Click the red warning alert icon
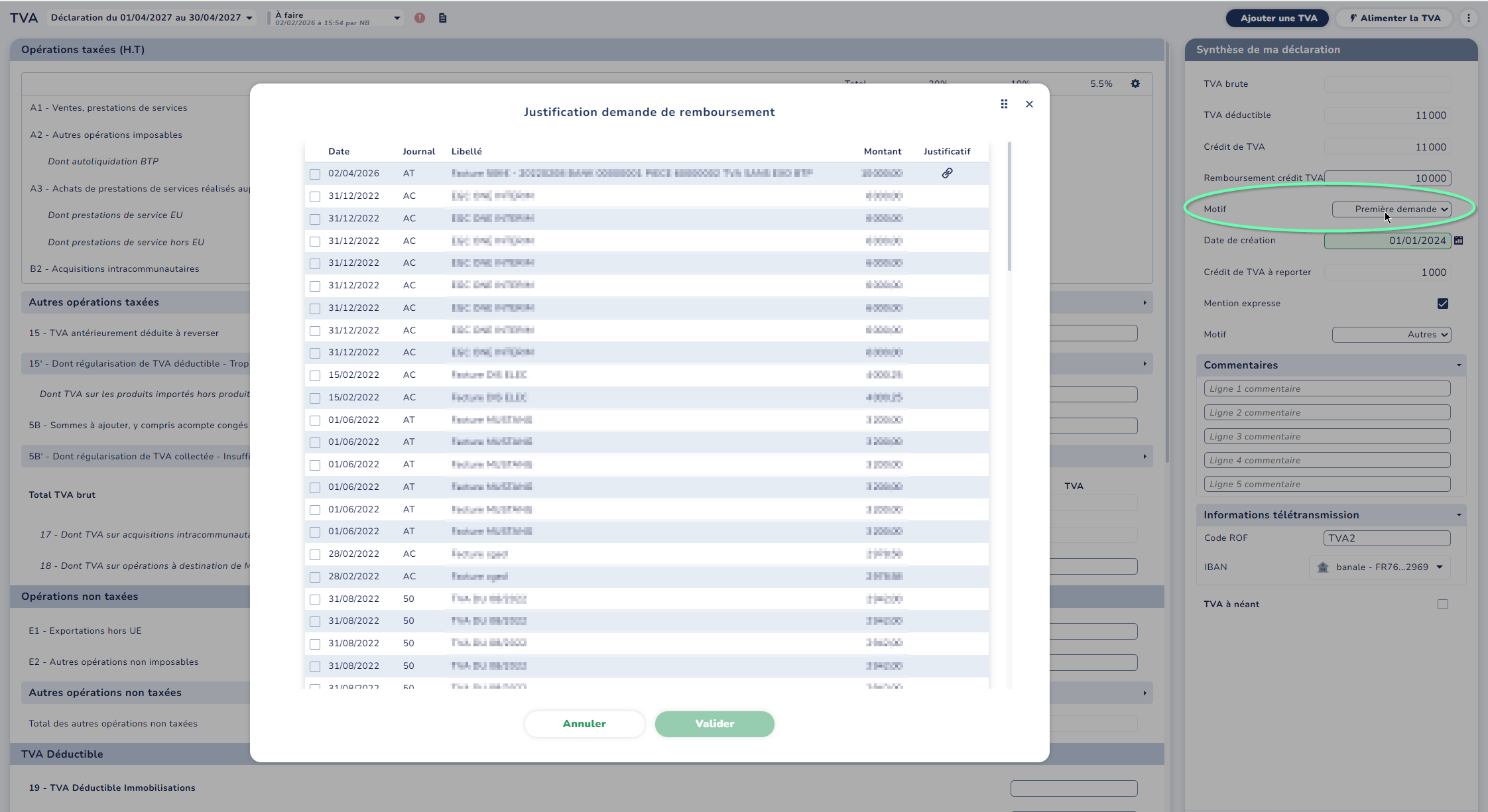 [x=420, y=18]
